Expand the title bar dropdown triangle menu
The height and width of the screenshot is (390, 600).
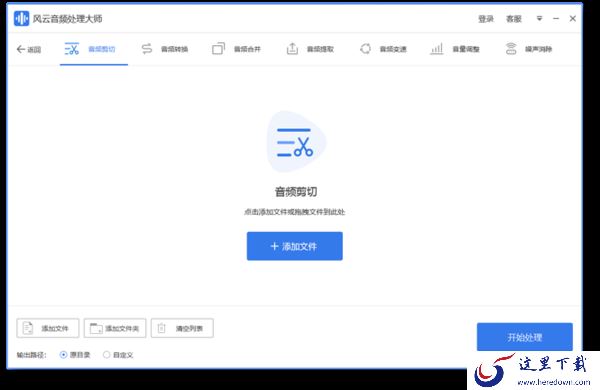[x=539, y=18]
